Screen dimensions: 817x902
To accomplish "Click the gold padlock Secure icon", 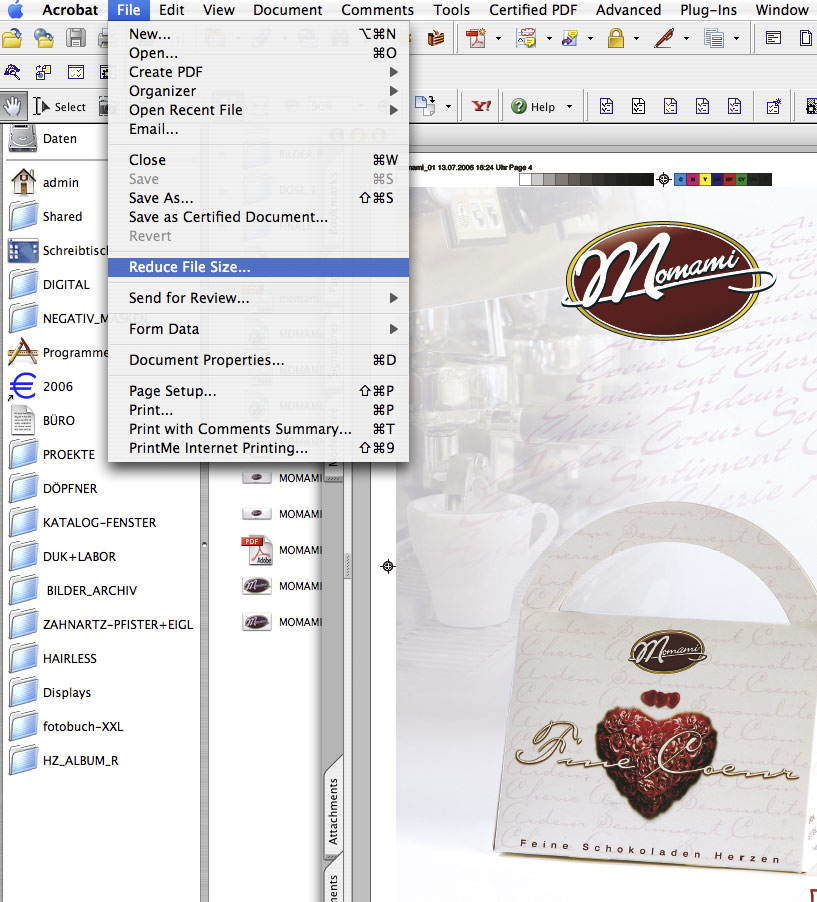I will coord(615,39).
